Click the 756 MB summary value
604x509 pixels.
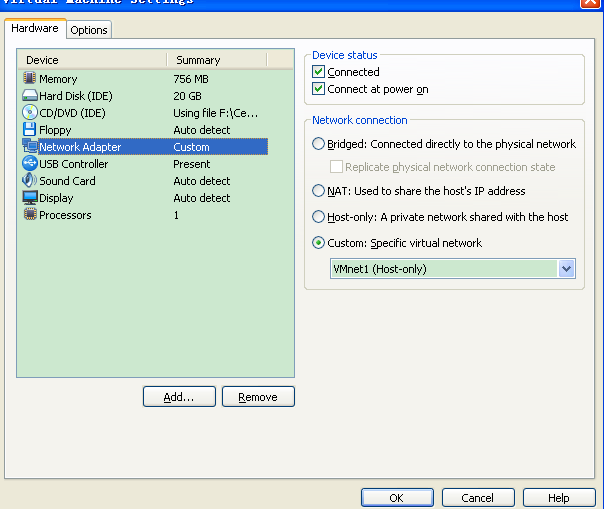191,79
